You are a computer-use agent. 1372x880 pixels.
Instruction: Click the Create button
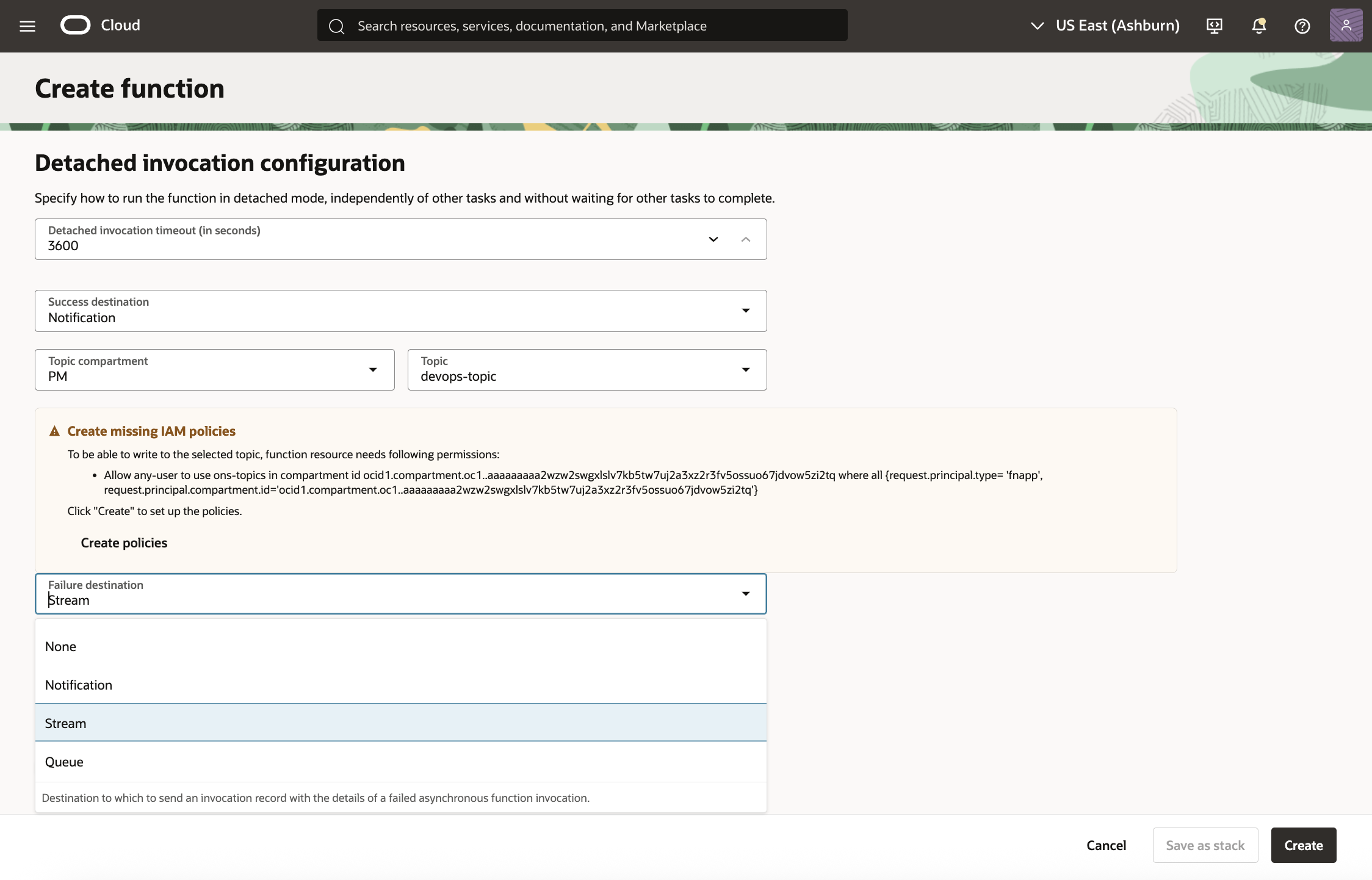(x=1303, y=845)
